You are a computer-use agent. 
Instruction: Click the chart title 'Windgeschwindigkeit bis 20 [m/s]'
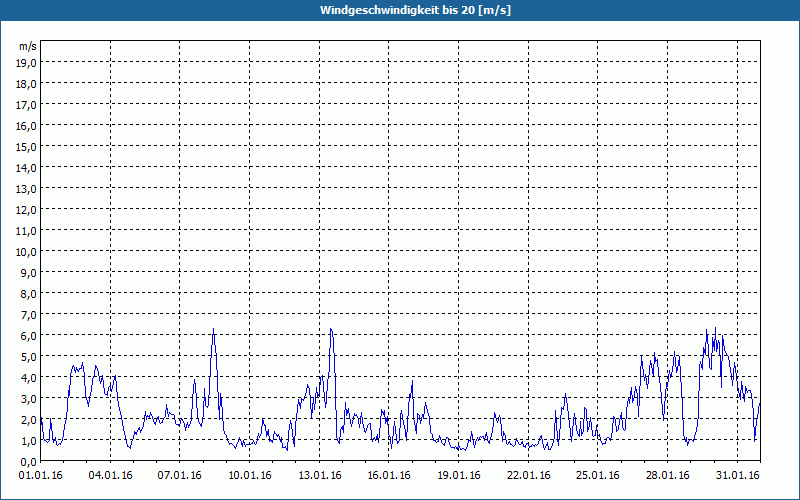pos(415,10)
